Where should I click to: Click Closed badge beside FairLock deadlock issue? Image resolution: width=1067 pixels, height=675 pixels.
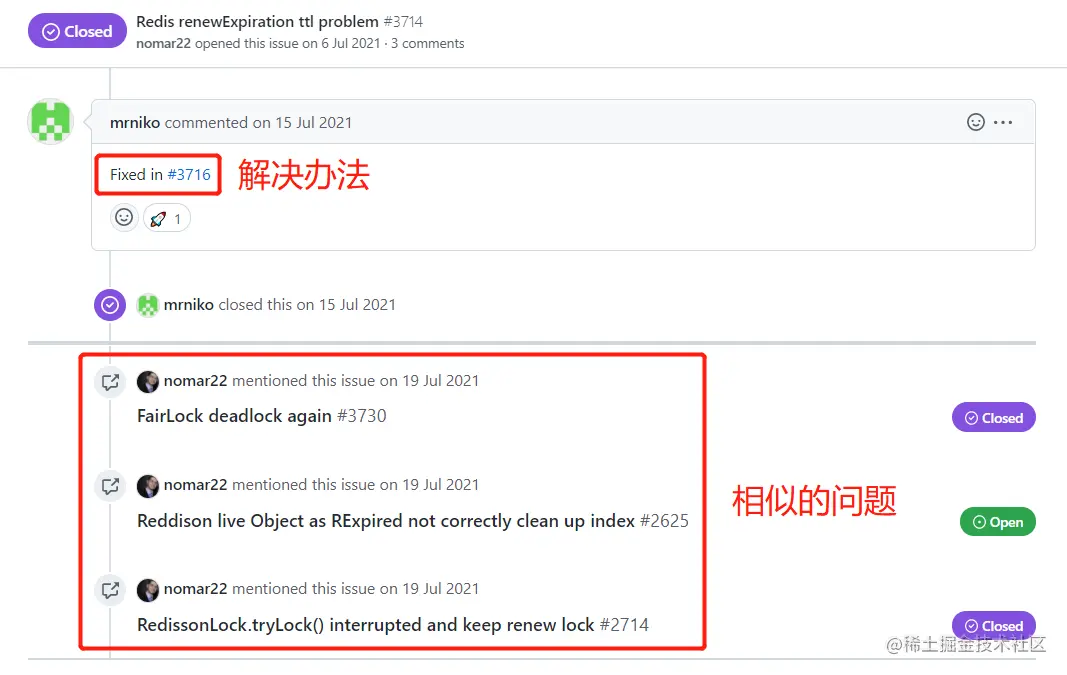tap(994, 418)
